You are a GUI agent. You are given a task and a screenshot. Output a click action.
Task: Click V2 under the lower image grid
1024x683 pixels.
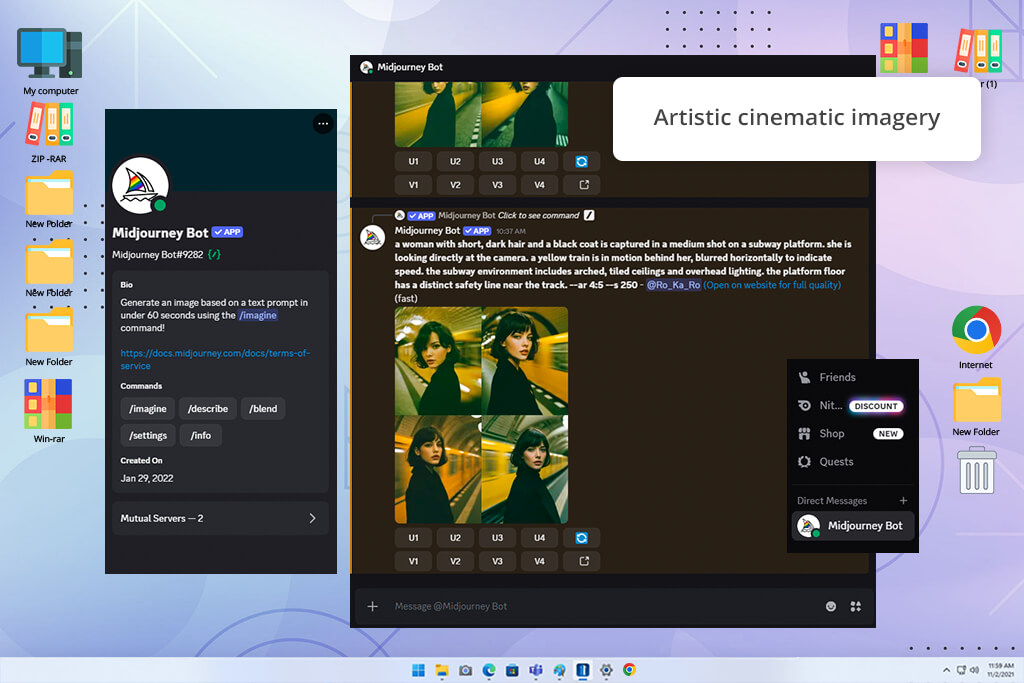(x=455, y=562)
